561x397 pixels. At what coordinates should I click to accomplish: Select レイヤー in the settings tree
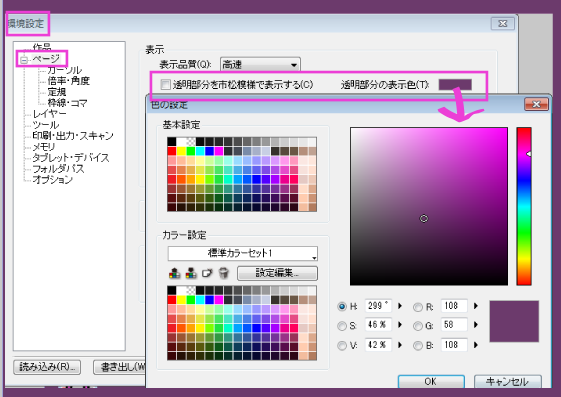49,114
